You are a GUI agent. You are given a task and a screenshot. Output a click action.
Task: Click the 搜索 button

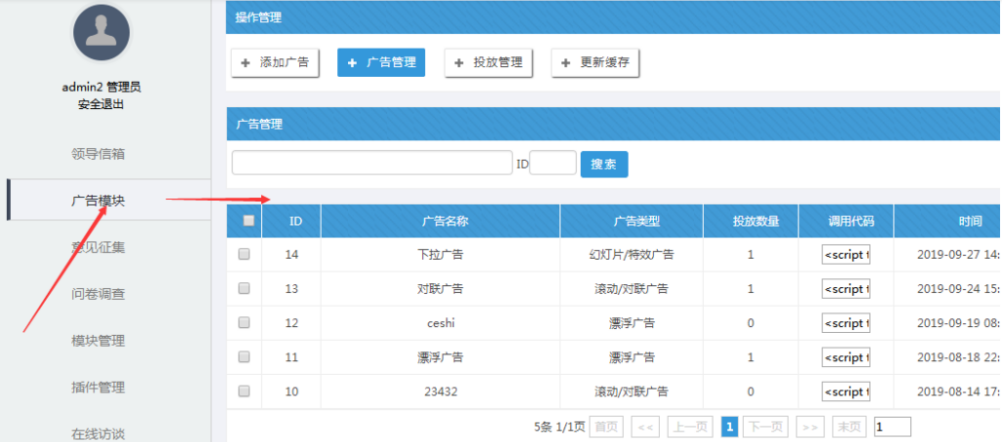tap(604, 164)
